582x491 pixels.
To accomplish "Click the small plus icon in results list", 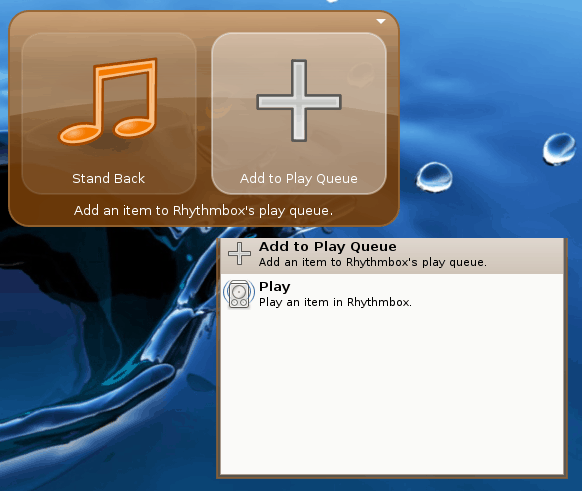I will pos(239,254).
